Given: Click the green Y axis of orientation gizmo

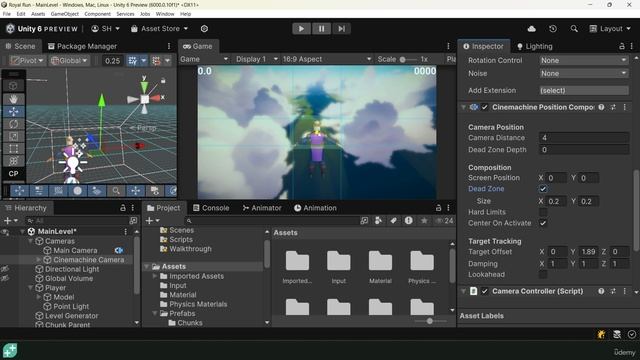Looking at the screenshot, I should pyautogui.click(x=144, y=87).
